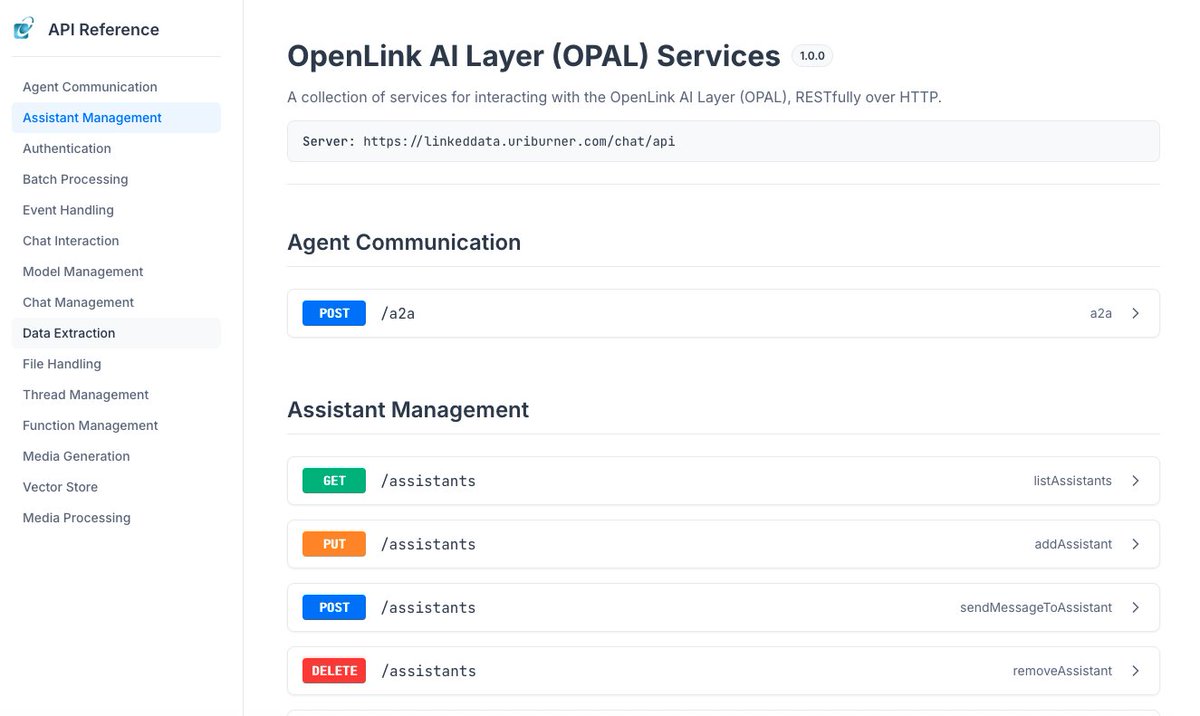Click the server URL box
The image size is (1200, 716).
pyautogui.click(x=723, y=141)
